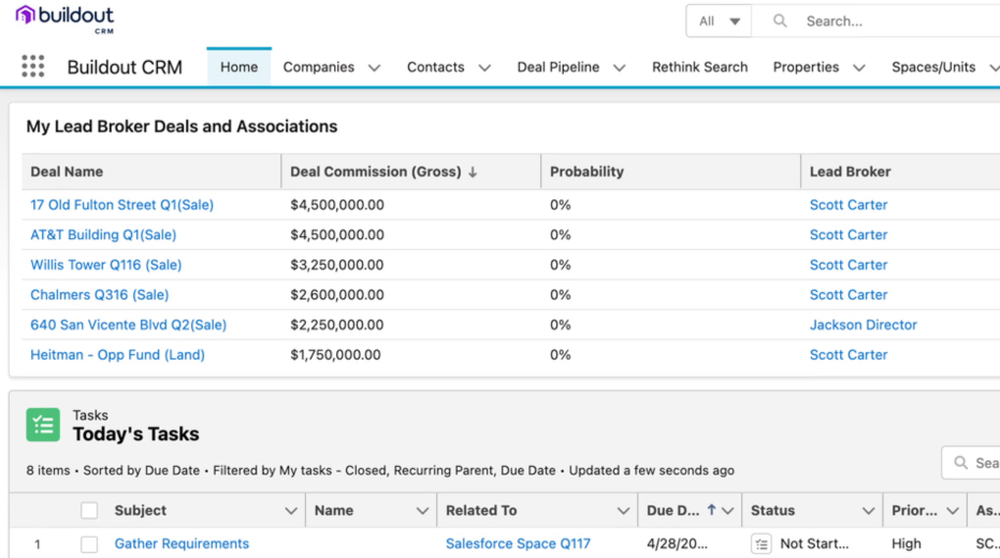
Task: Click the green Tasks list icon
Action: tap(43, 425)
